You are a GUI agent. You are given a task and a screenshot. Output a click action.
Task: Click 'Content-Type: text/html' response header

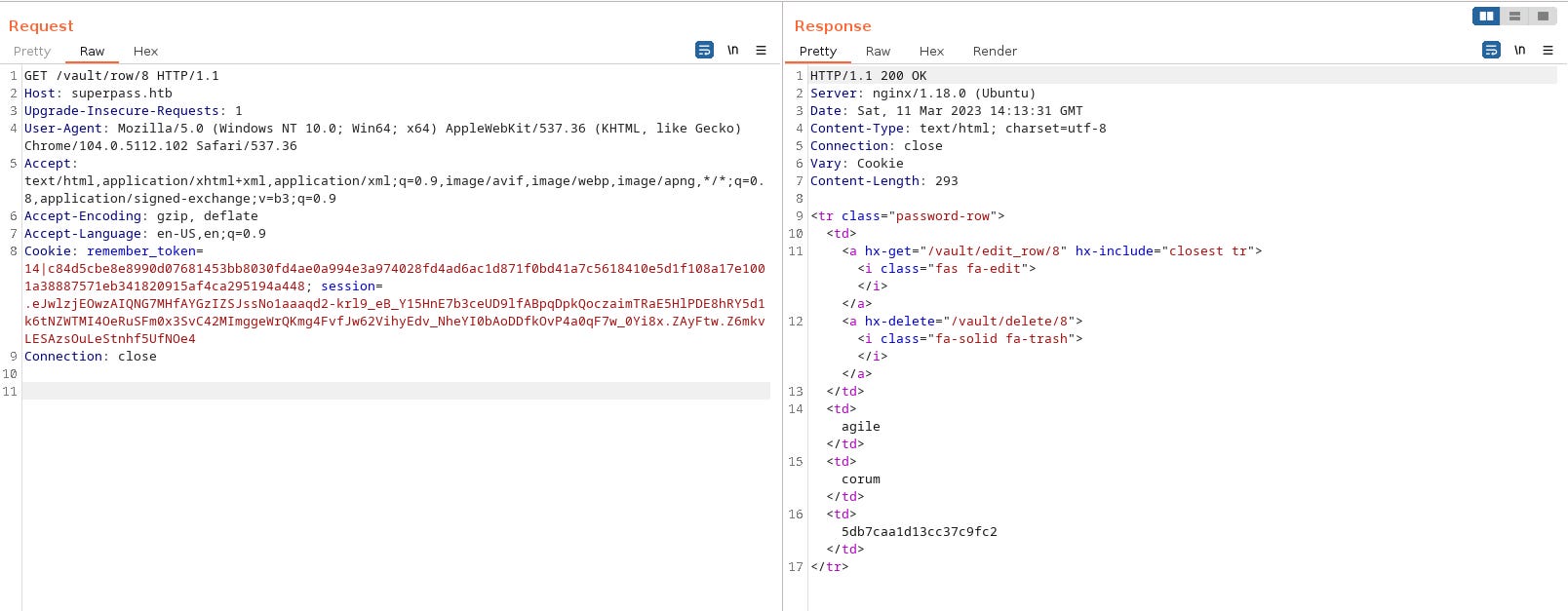[x=959, y=129]
